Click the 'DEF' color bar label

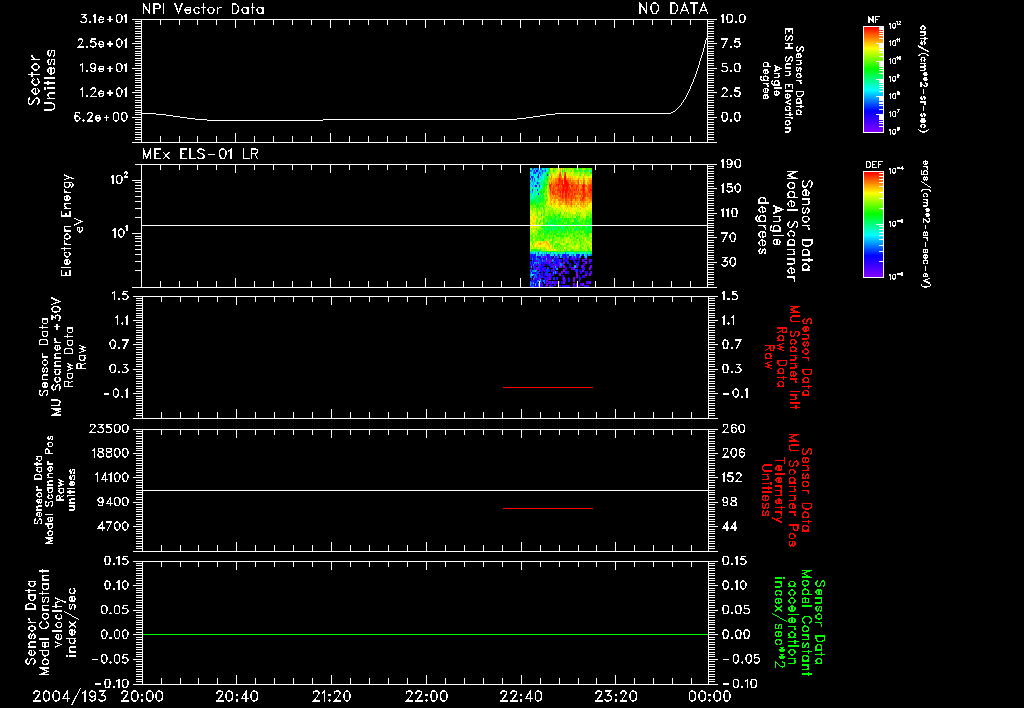[873, 165]
